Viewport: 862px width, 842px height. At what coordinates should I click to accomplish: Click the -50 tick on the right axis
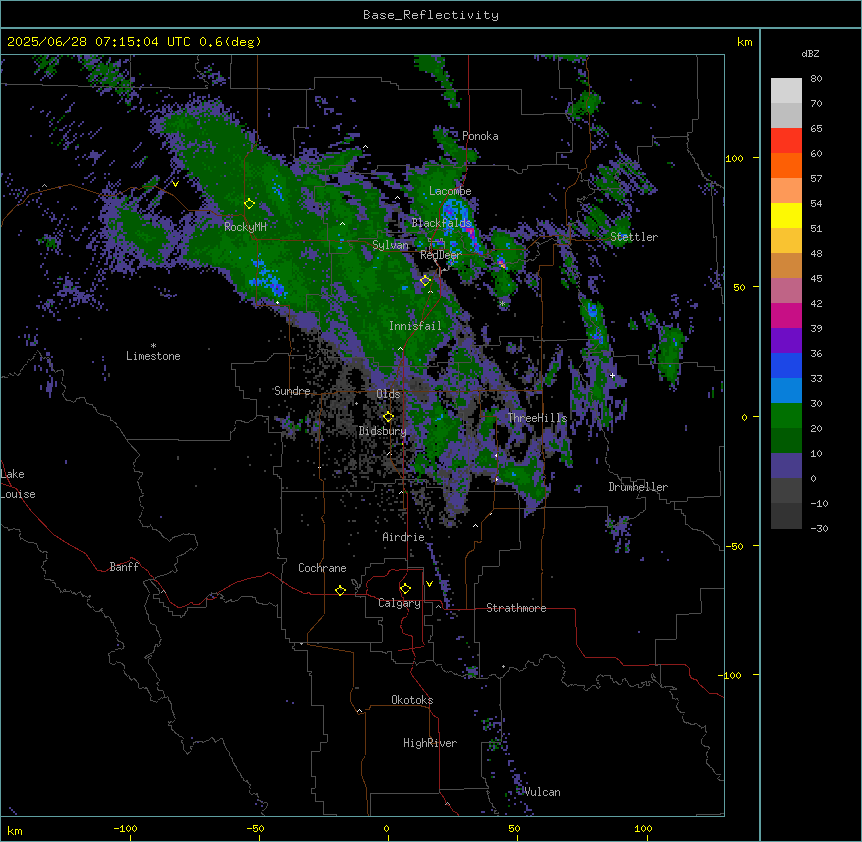click(x=734, y=546)
